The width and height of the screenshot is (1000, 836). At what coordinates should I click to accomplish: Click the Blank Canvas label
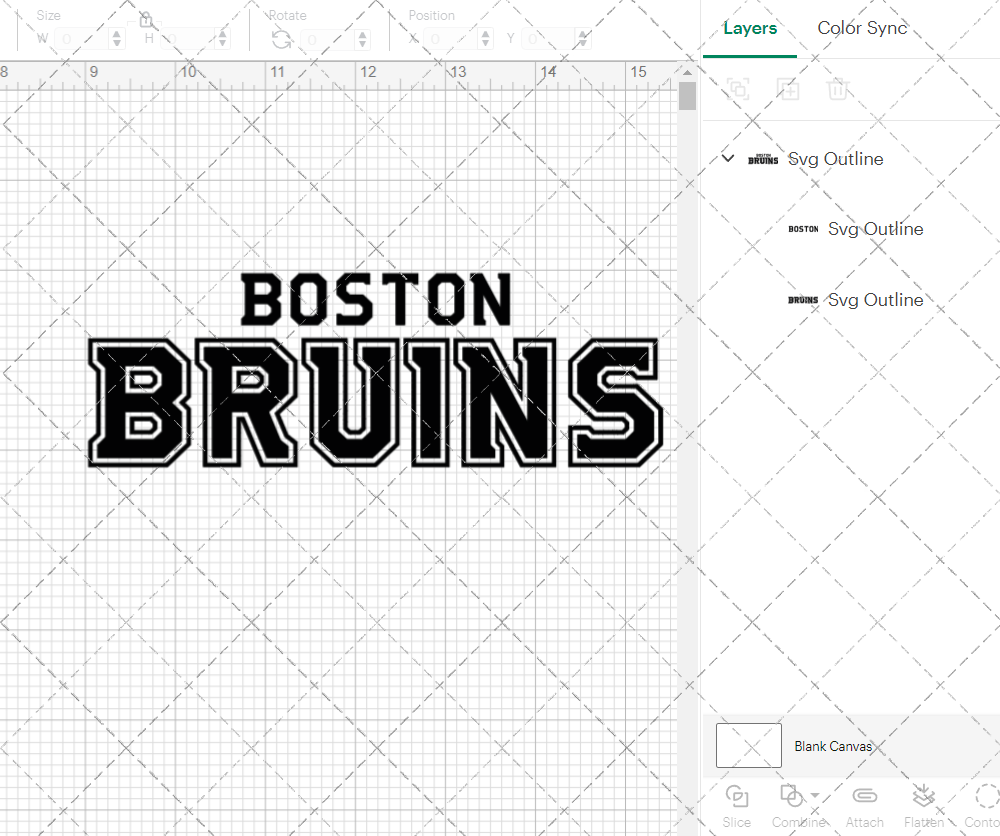point(833,745)
